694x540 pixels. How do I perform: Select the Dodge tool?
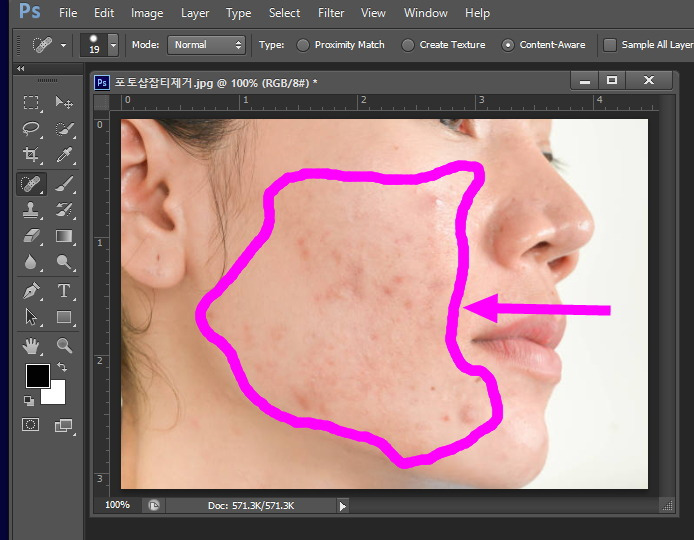coord(64,262)
